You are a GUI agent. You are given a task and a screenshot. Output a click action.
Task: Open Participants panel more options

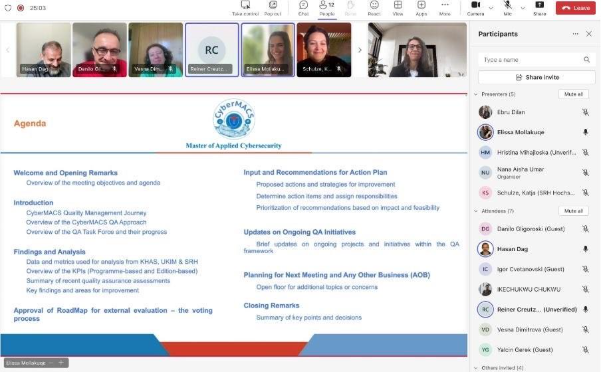coord(575,34)
